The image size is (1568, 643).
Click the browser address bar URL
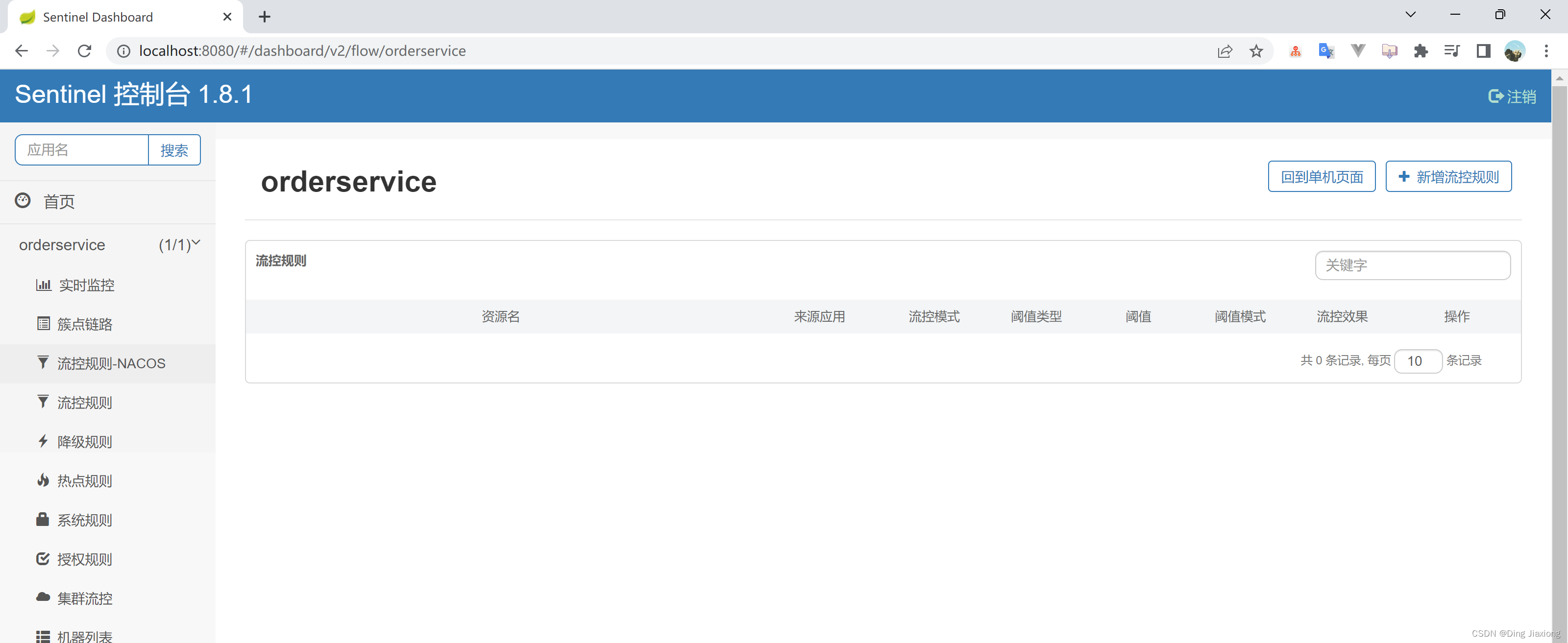[x=302, y=51]
